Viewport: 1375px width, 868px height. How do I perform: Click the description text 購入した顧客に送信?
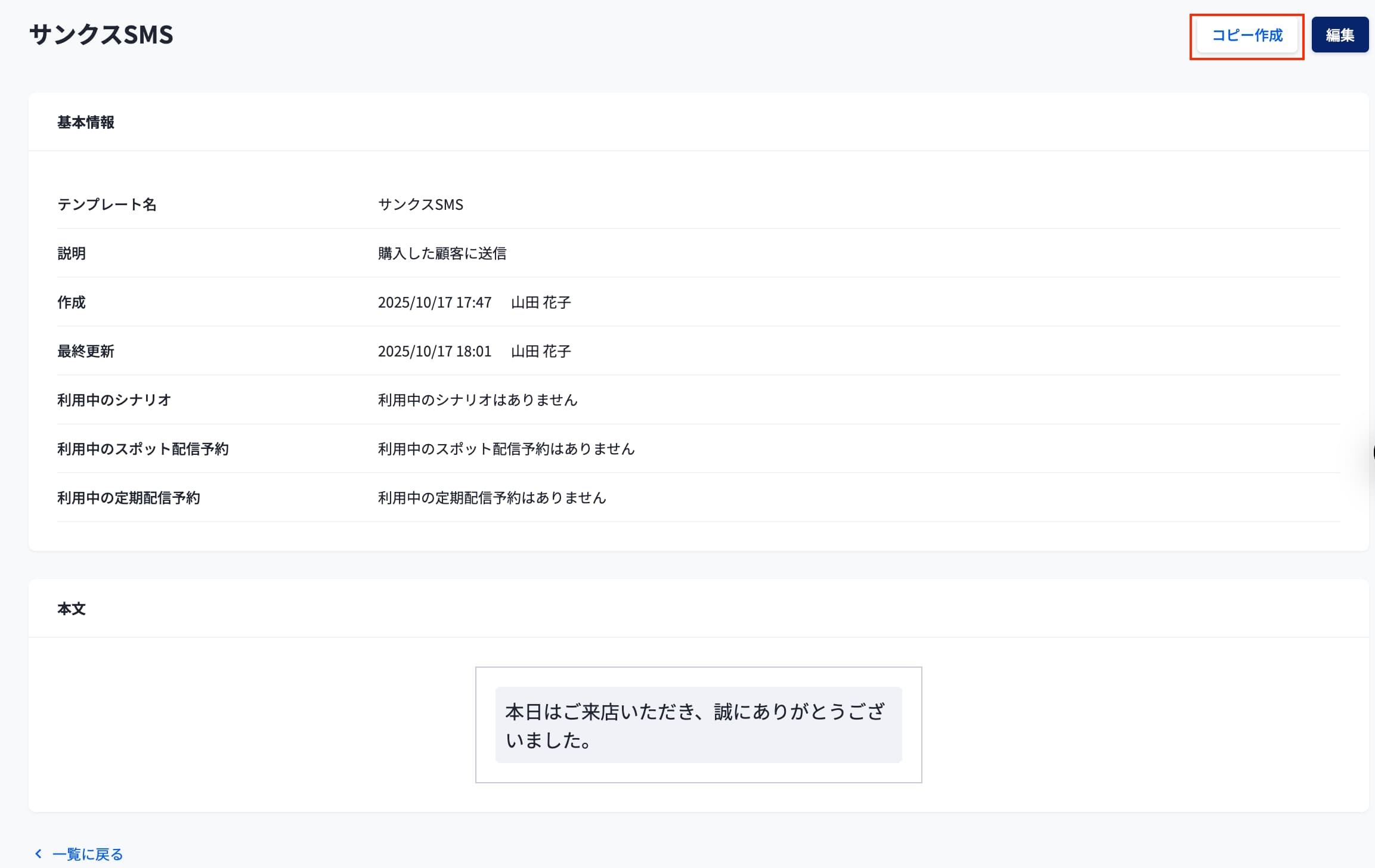click(442, 253)
